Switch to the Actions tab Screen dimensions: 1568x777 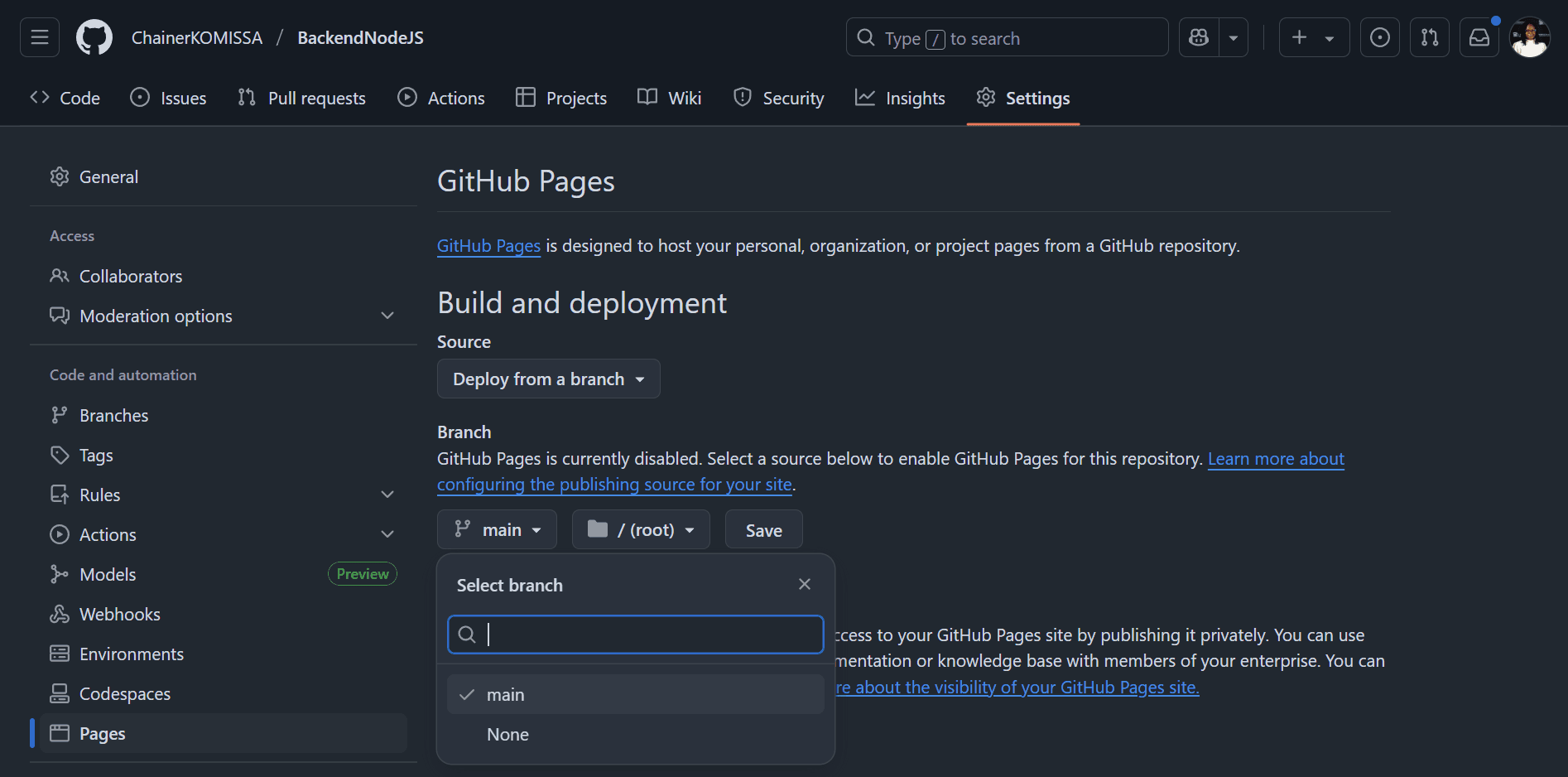pos(440,97)
